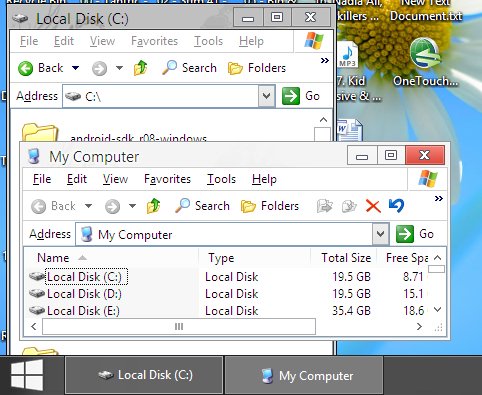Click Forward arrow in My Computer window
Viewport: 482px width, 395px height.
click(x=112, y=206)
